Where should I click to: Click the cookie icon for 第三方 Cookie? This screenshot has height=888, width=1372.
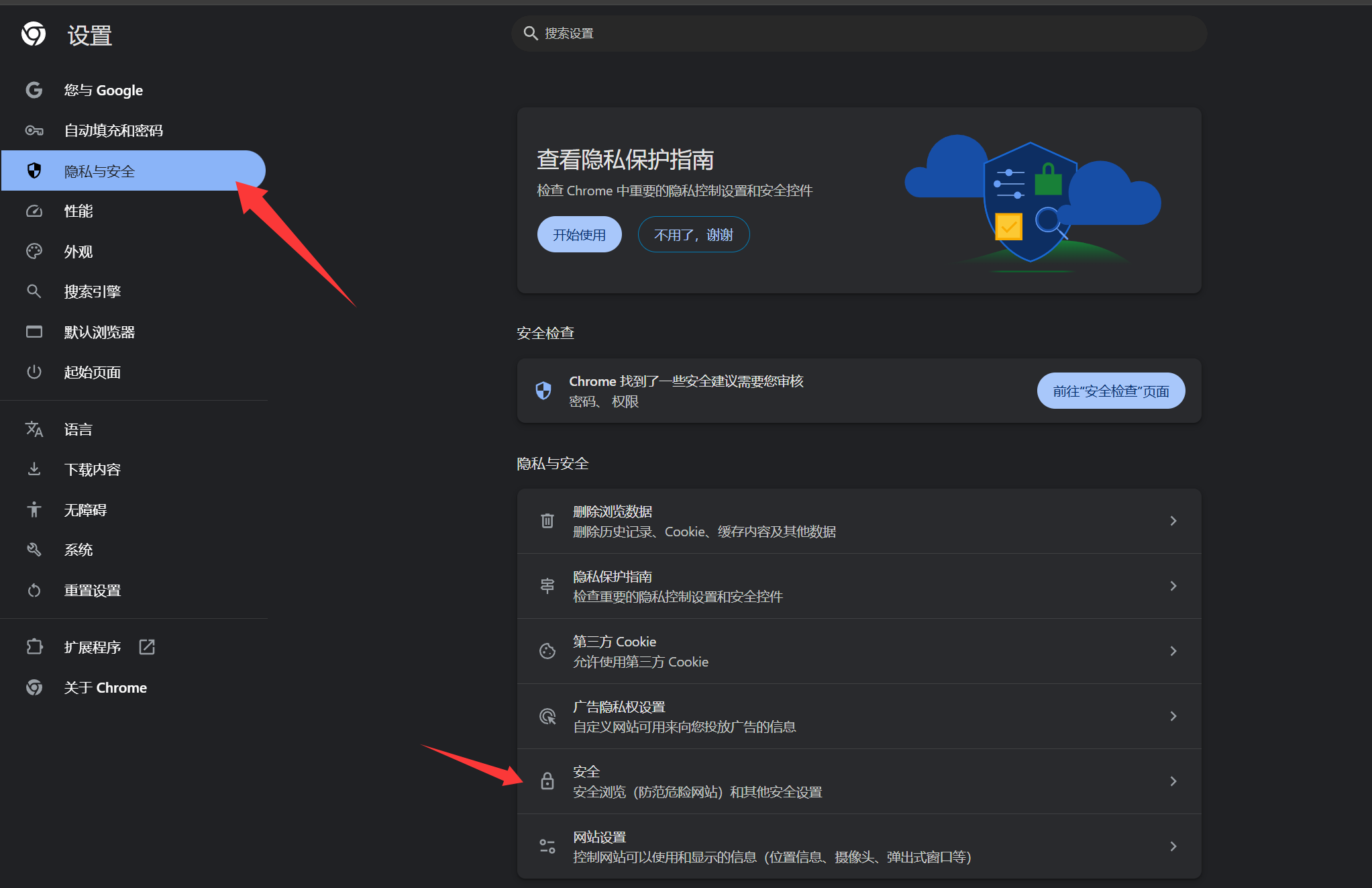point(547,650)
